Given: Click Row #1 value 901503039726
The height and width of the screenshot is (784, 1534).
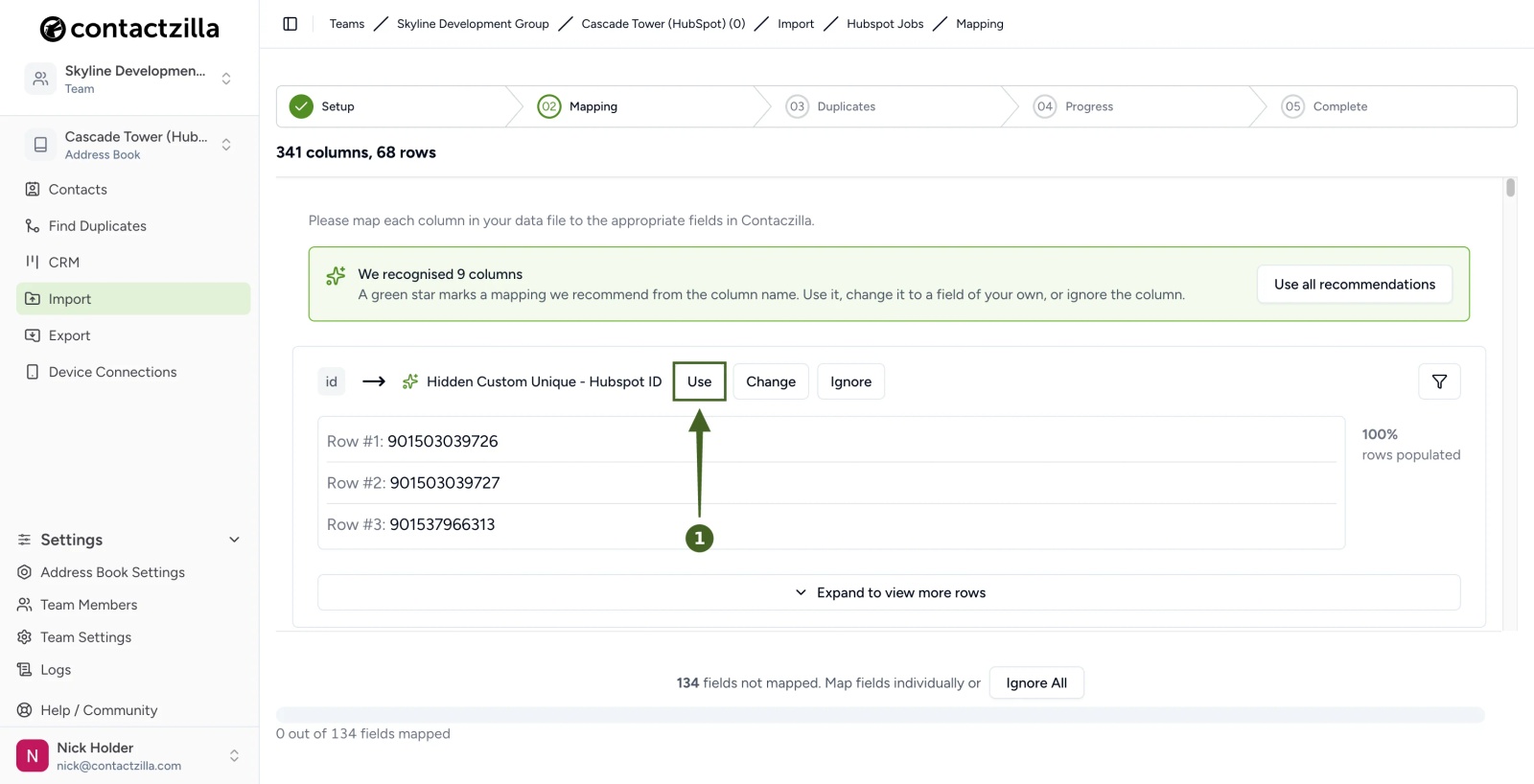Looking at the screenshot, I should (443, 442).
